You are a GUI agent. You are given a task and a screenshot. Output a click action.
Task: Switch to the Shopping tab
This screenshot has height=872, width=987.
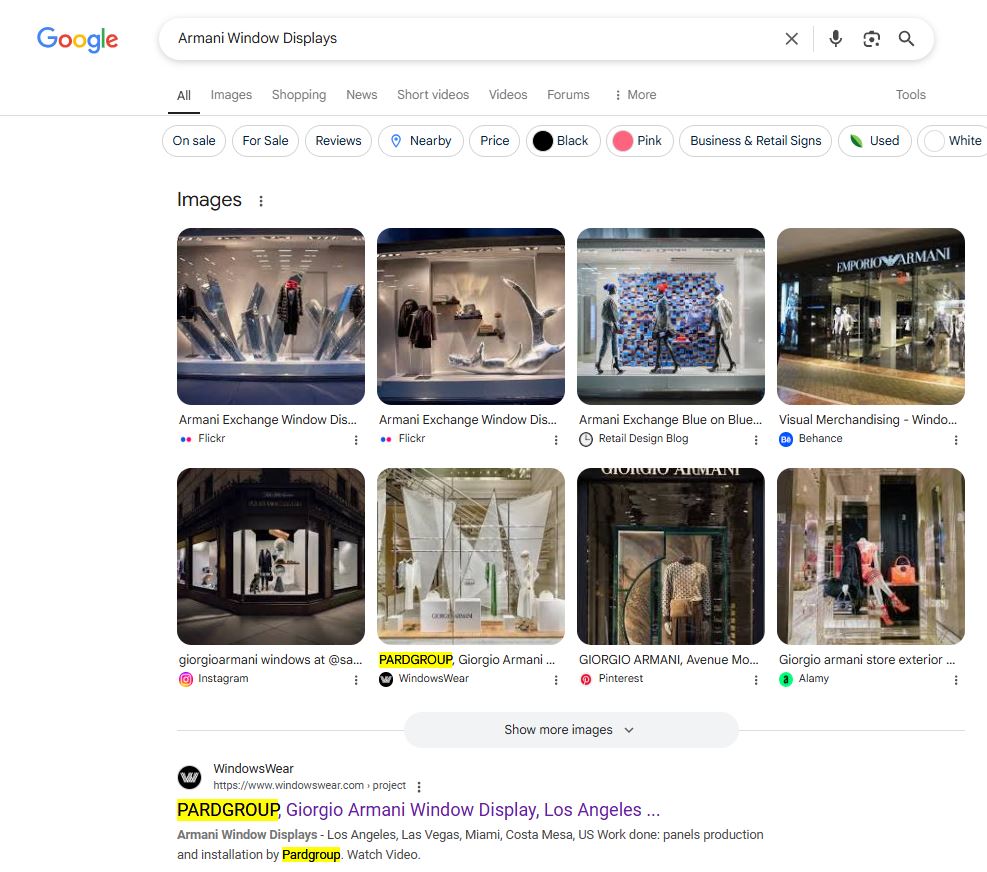pyautogui.click(x=299, y=94)
